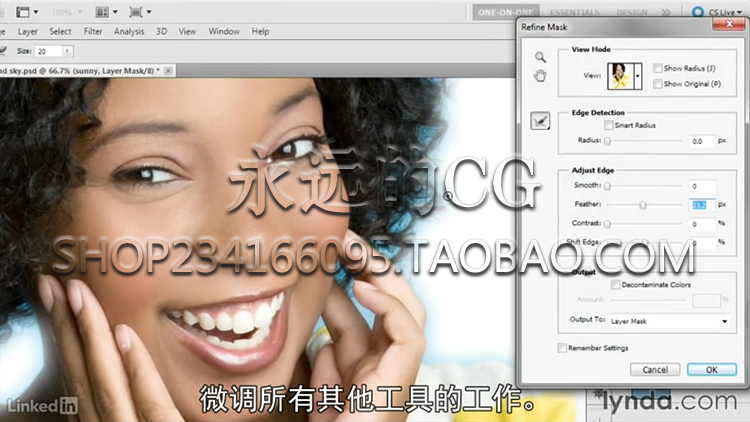The width and height of the screenshot is (750, 422).
Task: Toggle the Smart Radius checkbox
Action: [x=608, y=125]
